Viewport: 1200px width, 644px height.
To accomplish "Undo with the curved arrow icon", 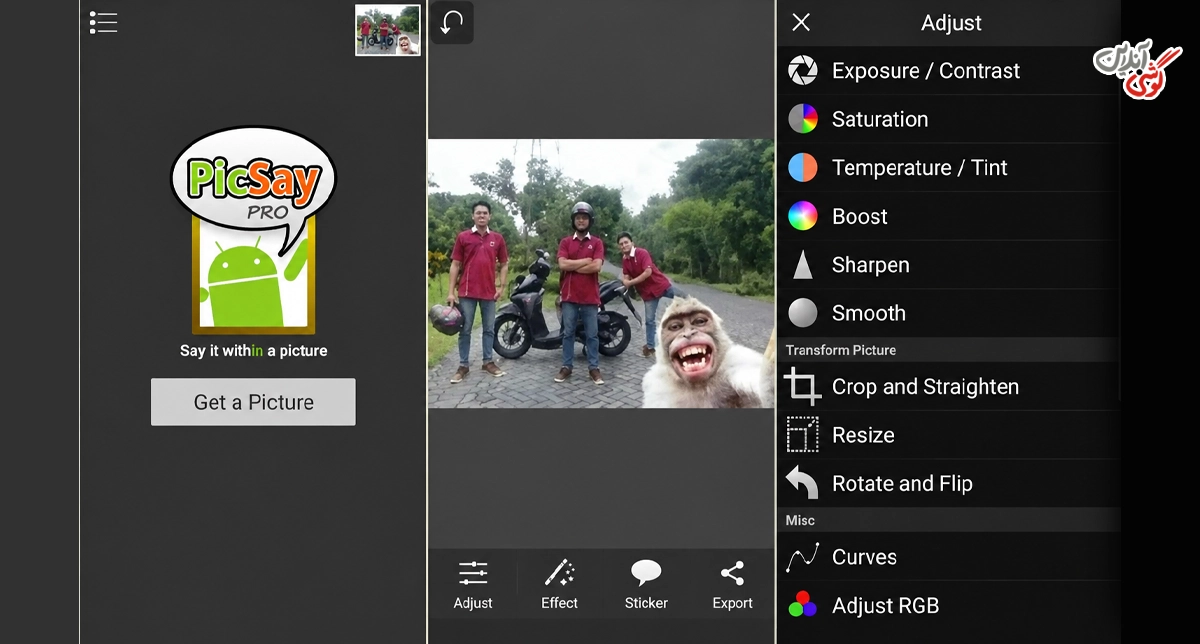I will 452,23.
